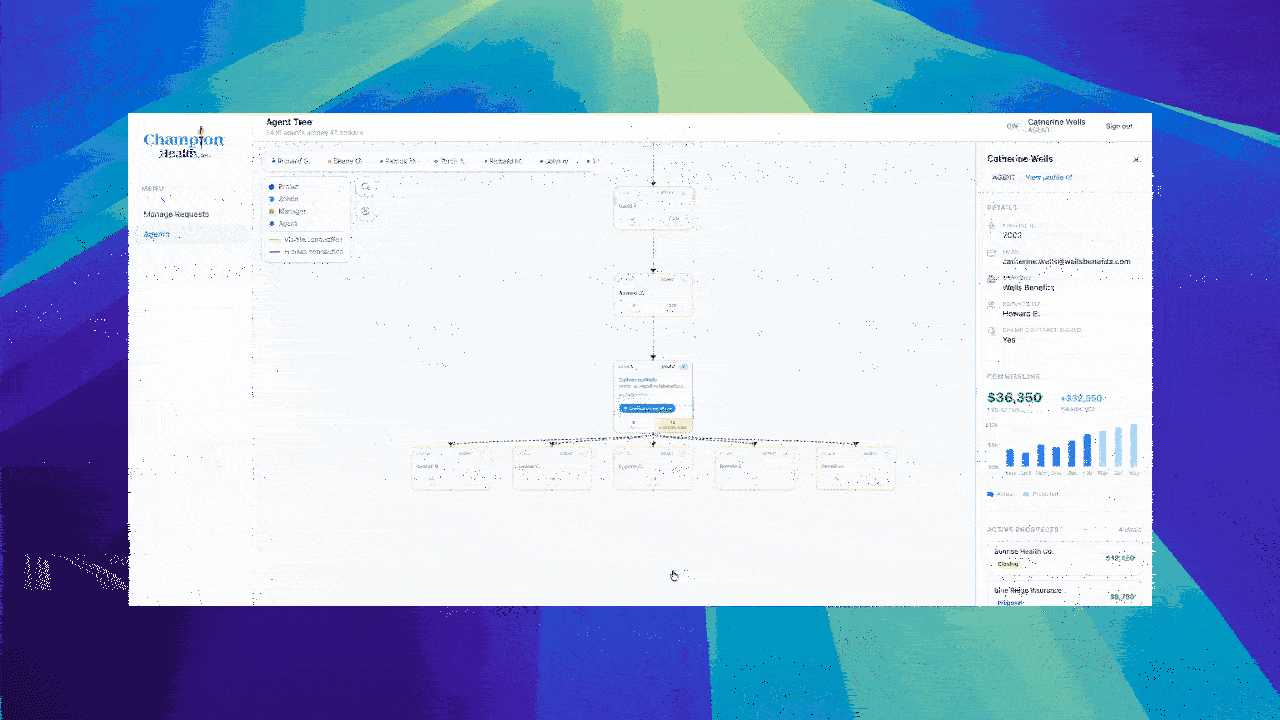Open Agents in the left sidebar menu
This screenshot has width=1280, height=720.
point(156,233)
